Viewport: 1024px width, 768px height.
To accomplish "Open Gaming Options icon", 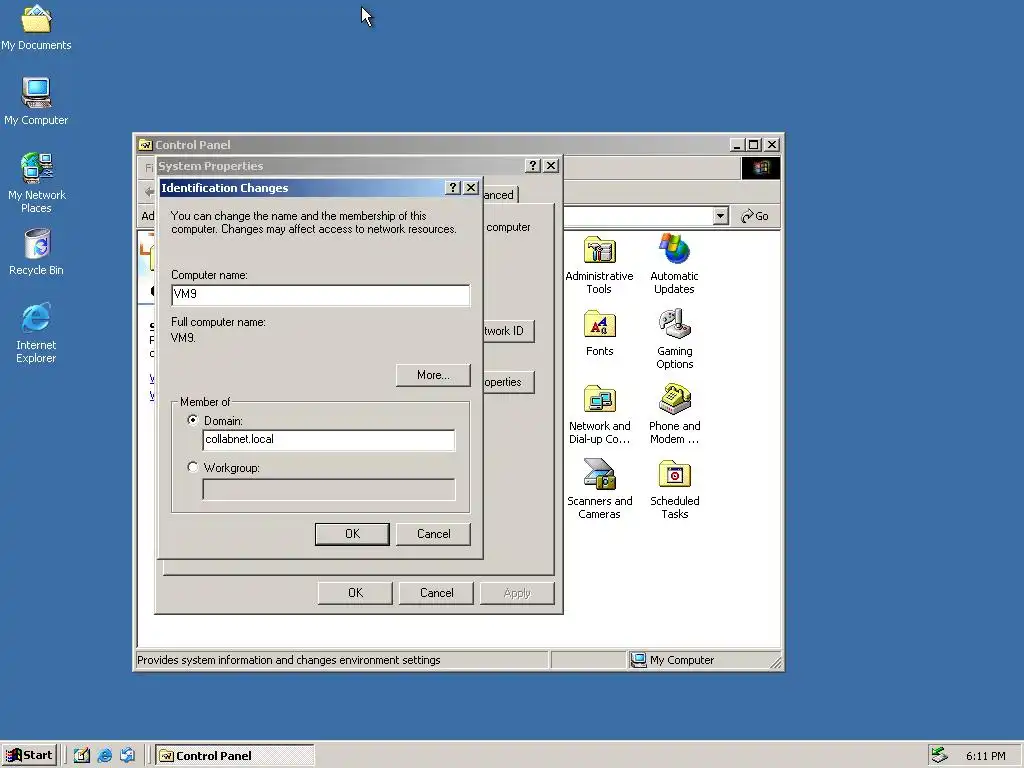I will (x=675, y=338).
